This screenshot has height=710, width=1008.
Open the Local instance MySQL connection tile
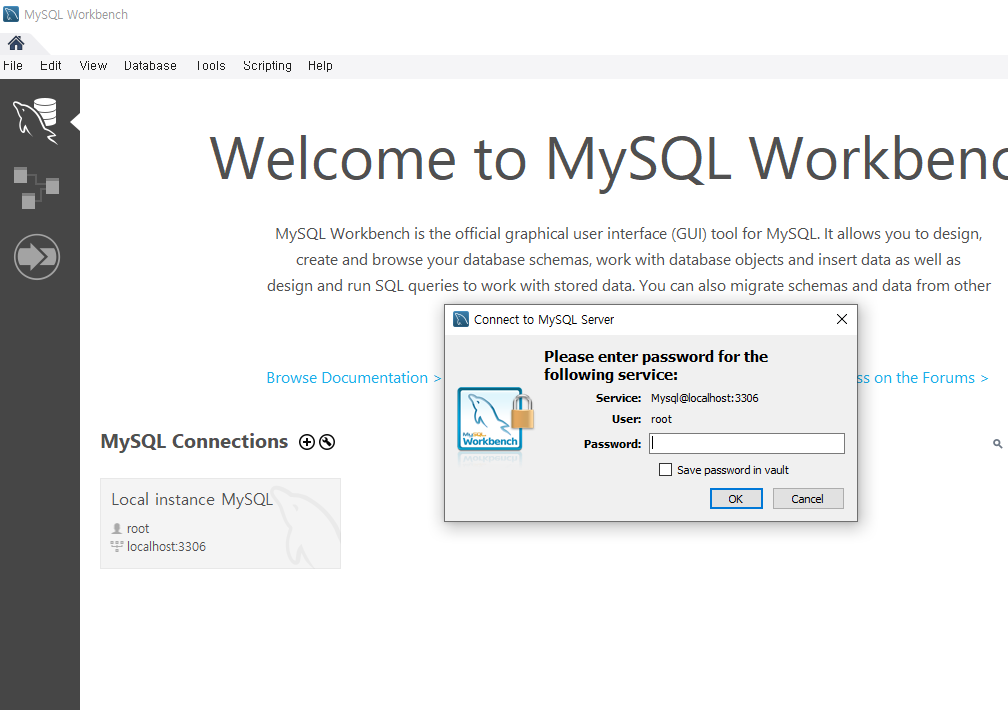220,523
